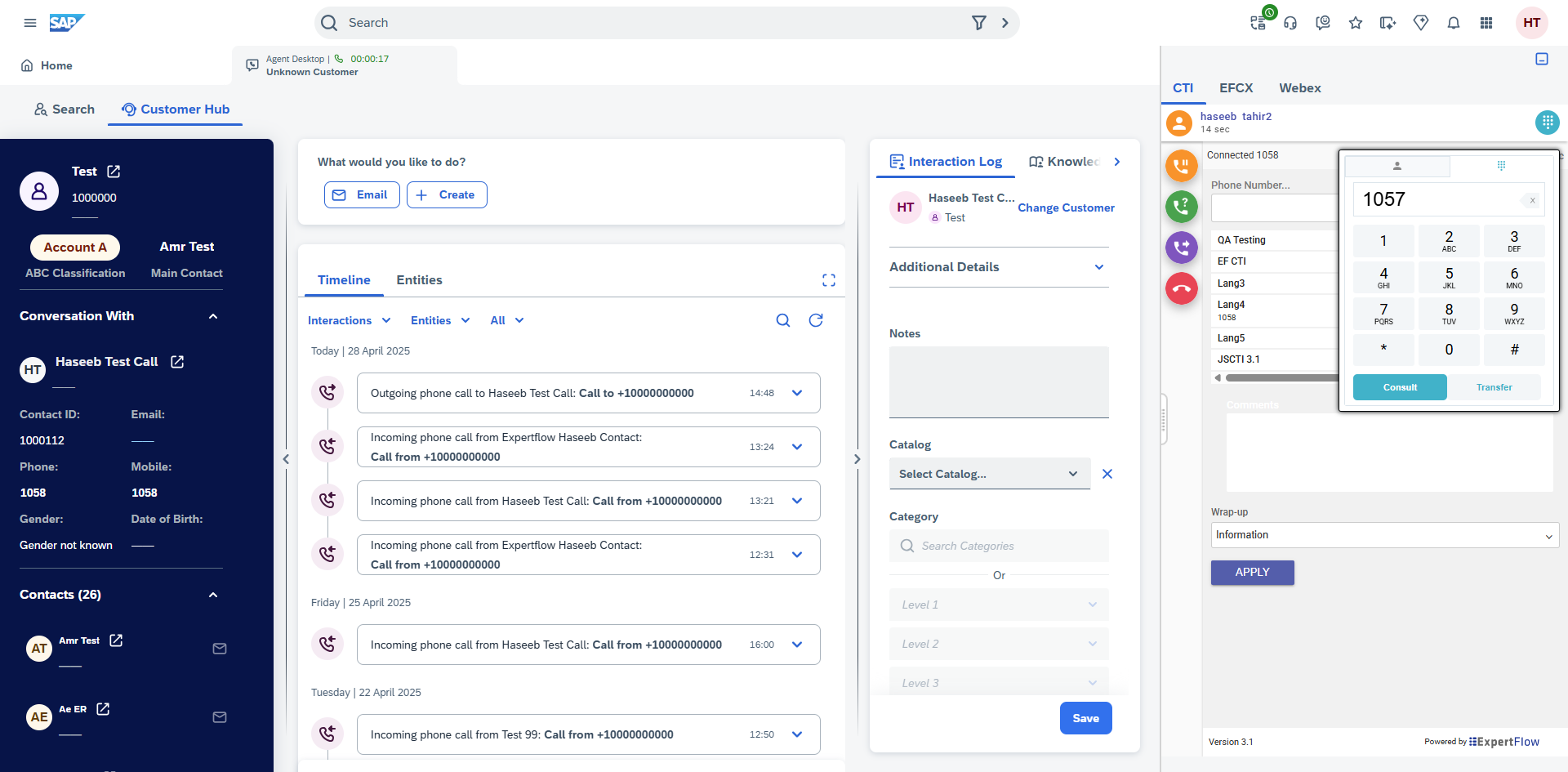Open the notifications bell icon
The image size is (1568, 772).
[x=1453, y=23]
